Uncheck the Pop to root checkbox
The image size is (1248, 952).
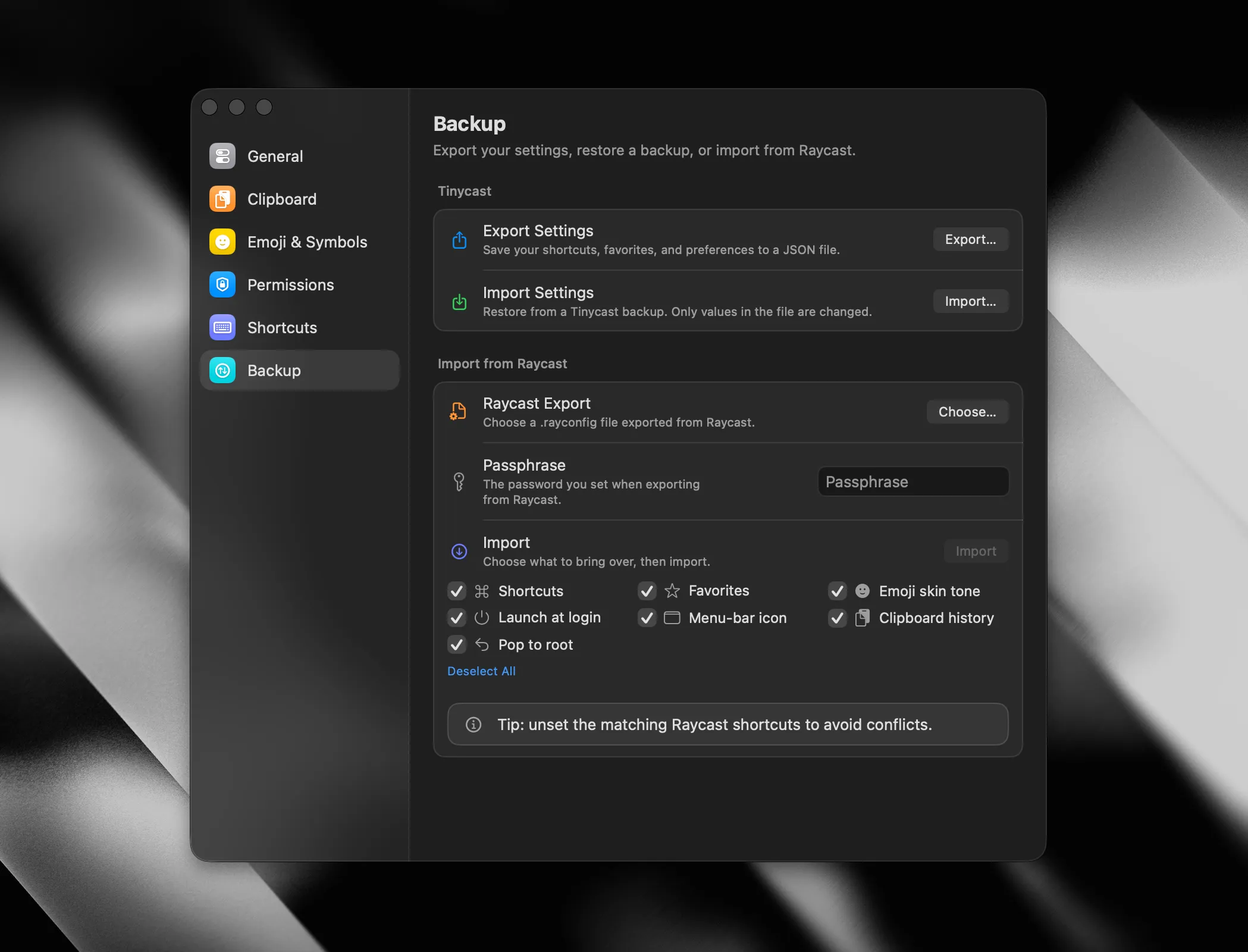(457, 644)
